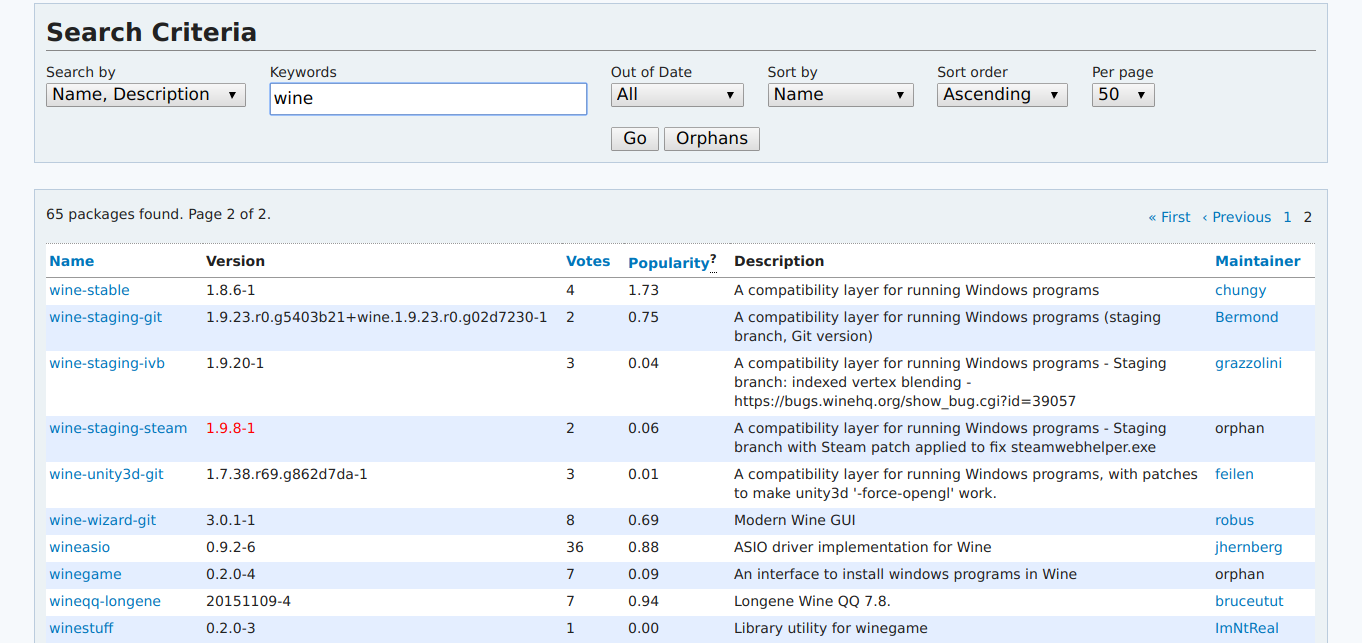The height and width of the screenshot is (643, 1362).
Task: View maintainer chungy's profile
Action: [x=1241, y=290]
